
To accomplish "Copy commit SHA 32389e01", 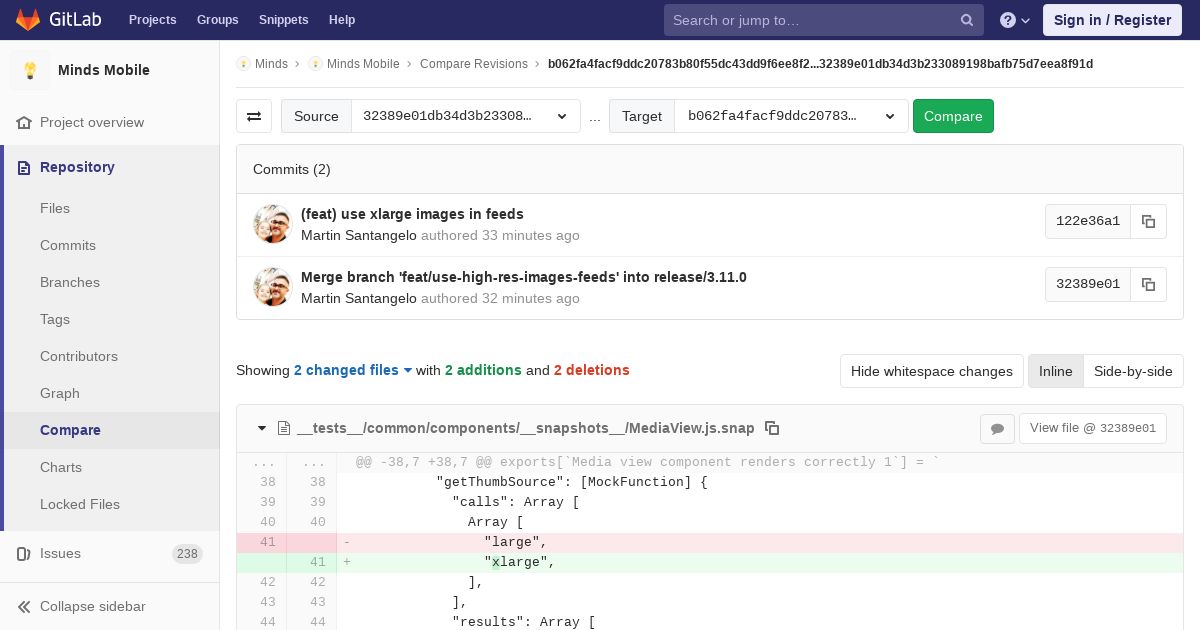I will [1148, 284].
